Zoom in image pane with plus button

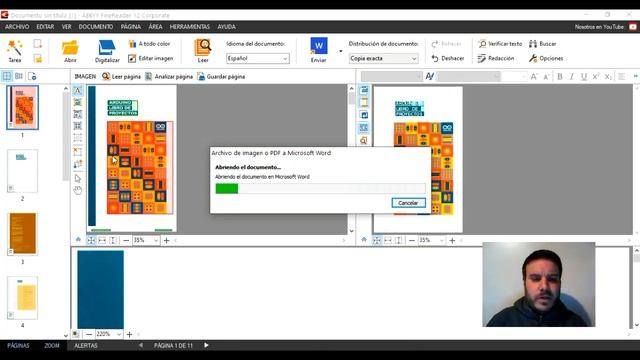pyautogui.click(x=166, y=240)
